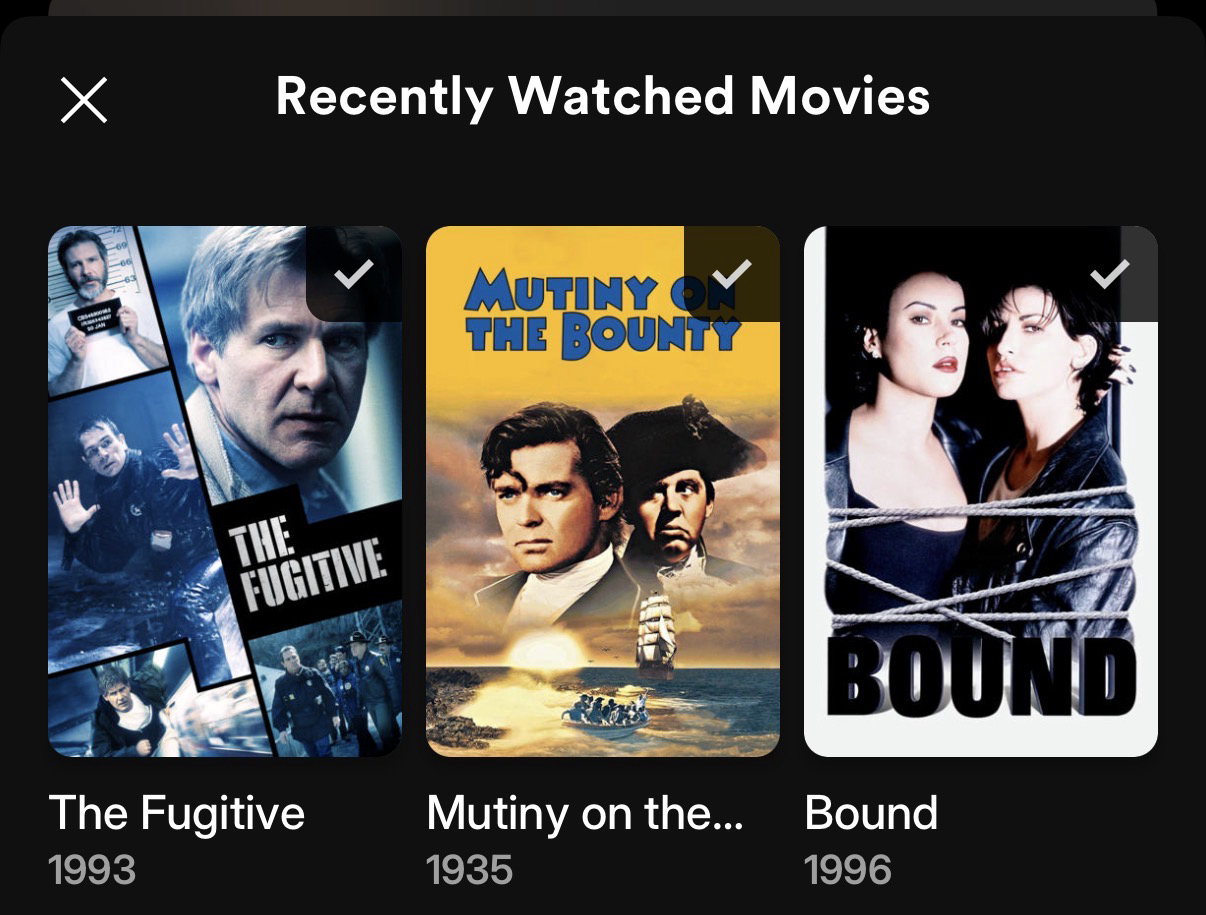Toggle watched checkmark on Bound poster

[x=1110, y=274]
